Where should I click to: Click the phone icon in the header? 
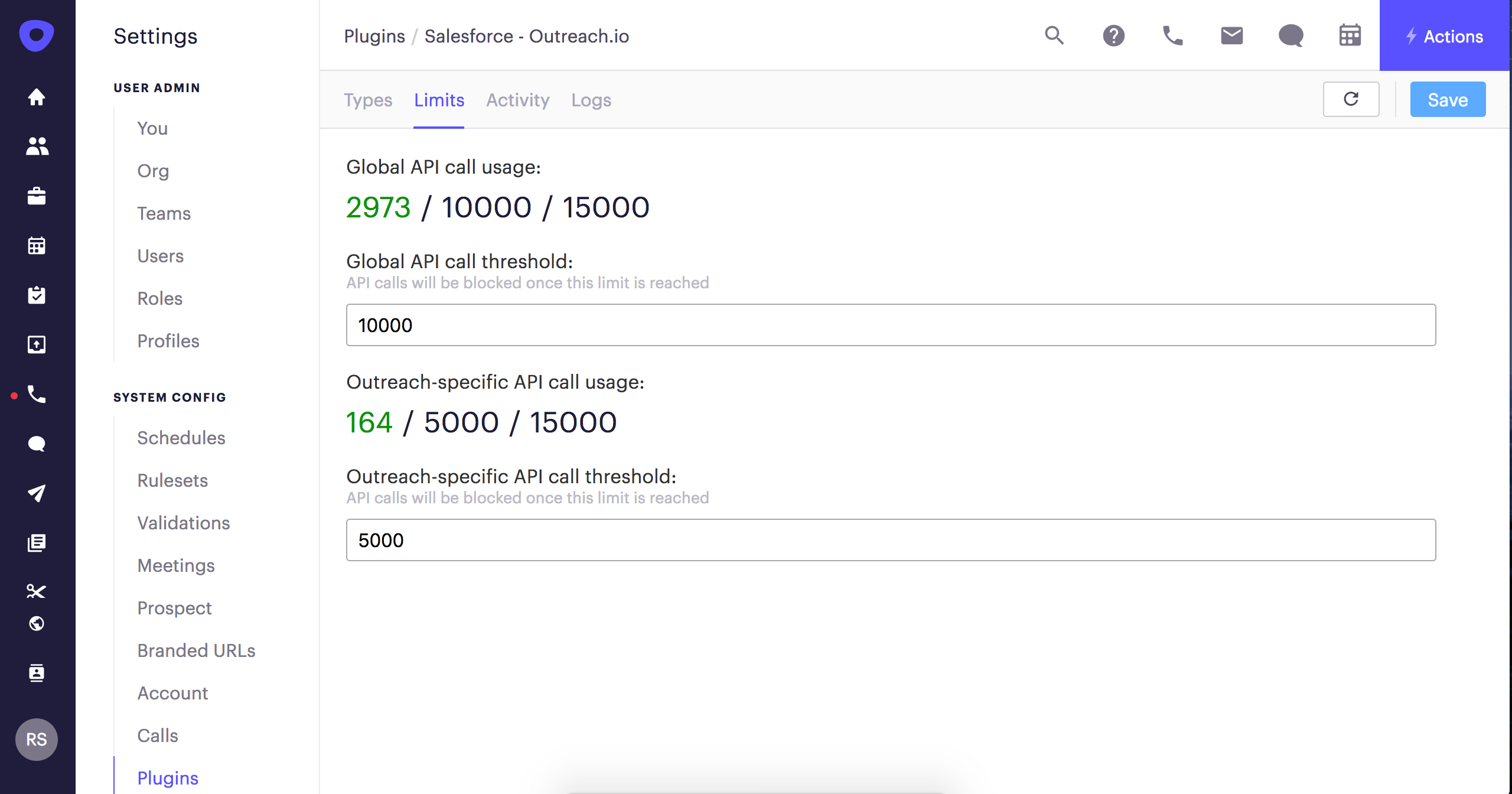point(1173,37)
